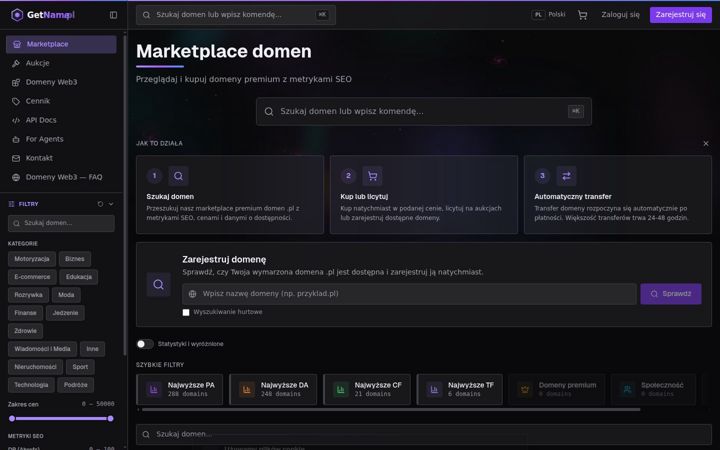Click the magnifier icon in Szukaj domen card

(x=178, y=176)
